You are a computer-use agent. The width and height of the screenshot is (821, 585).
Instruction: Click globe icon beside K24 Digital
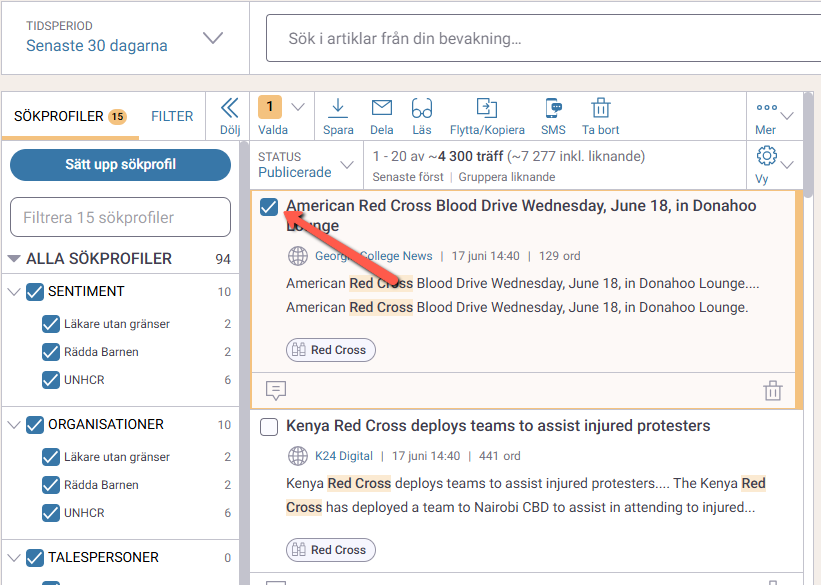coord(298,456)
